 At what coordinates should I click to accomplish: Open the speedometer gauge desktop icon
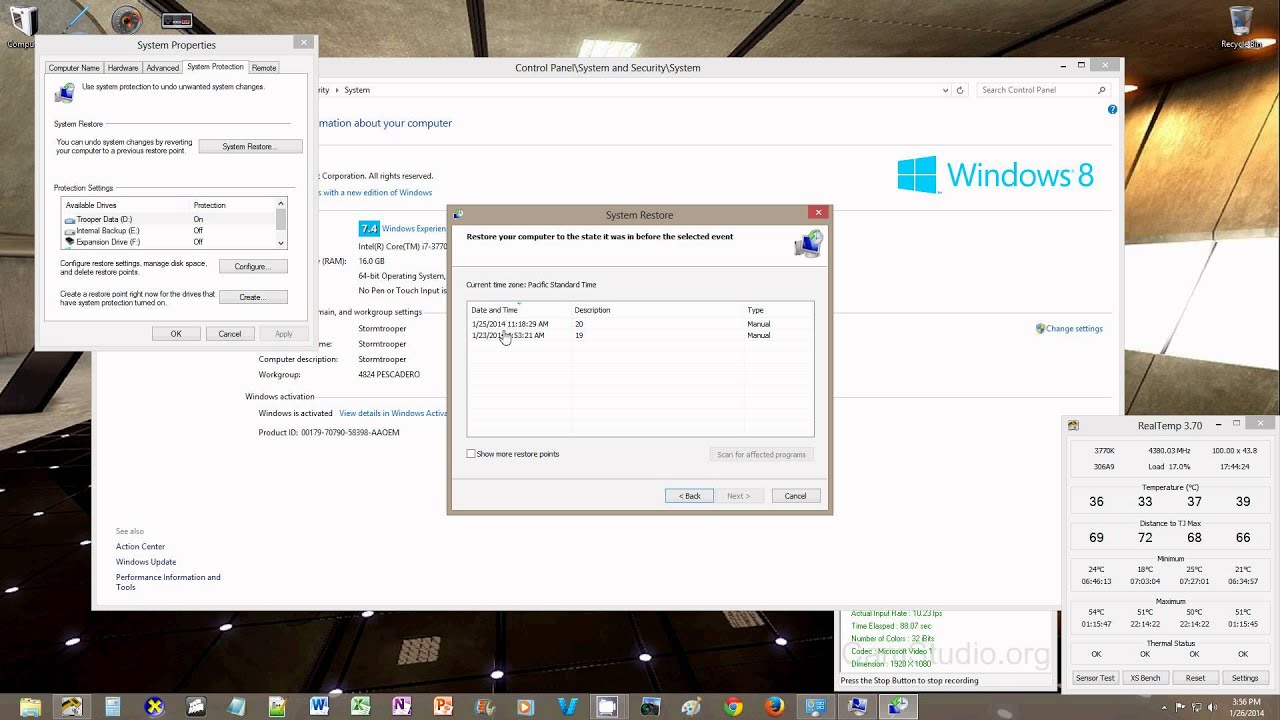click(126, 18)
